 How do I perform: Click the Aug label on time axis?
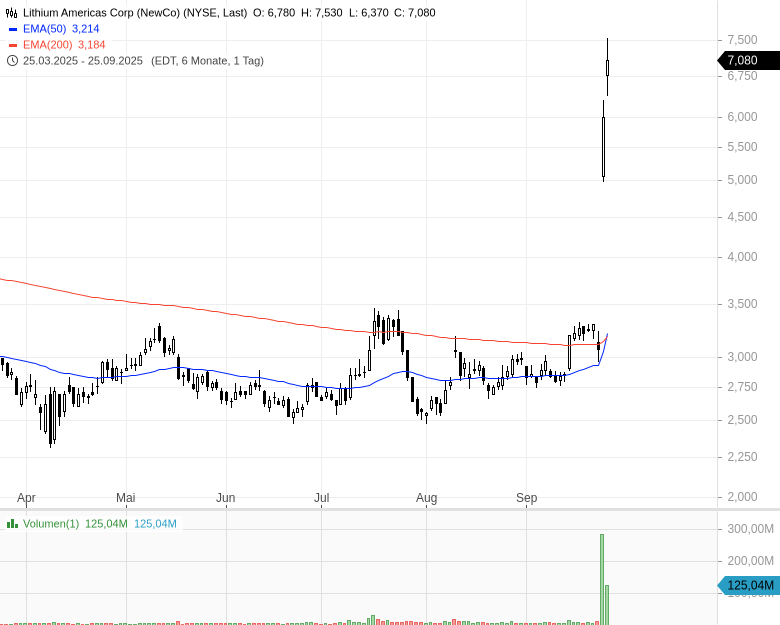[x=426, y=498]
